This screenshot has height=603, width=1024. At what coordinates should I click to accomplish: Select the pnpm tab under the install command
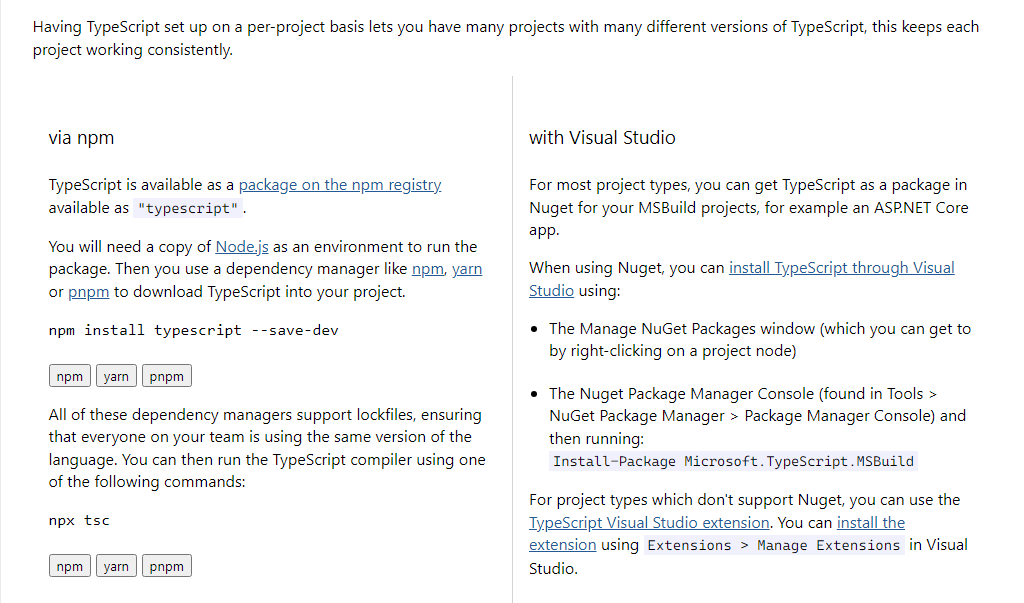point(166,375)
